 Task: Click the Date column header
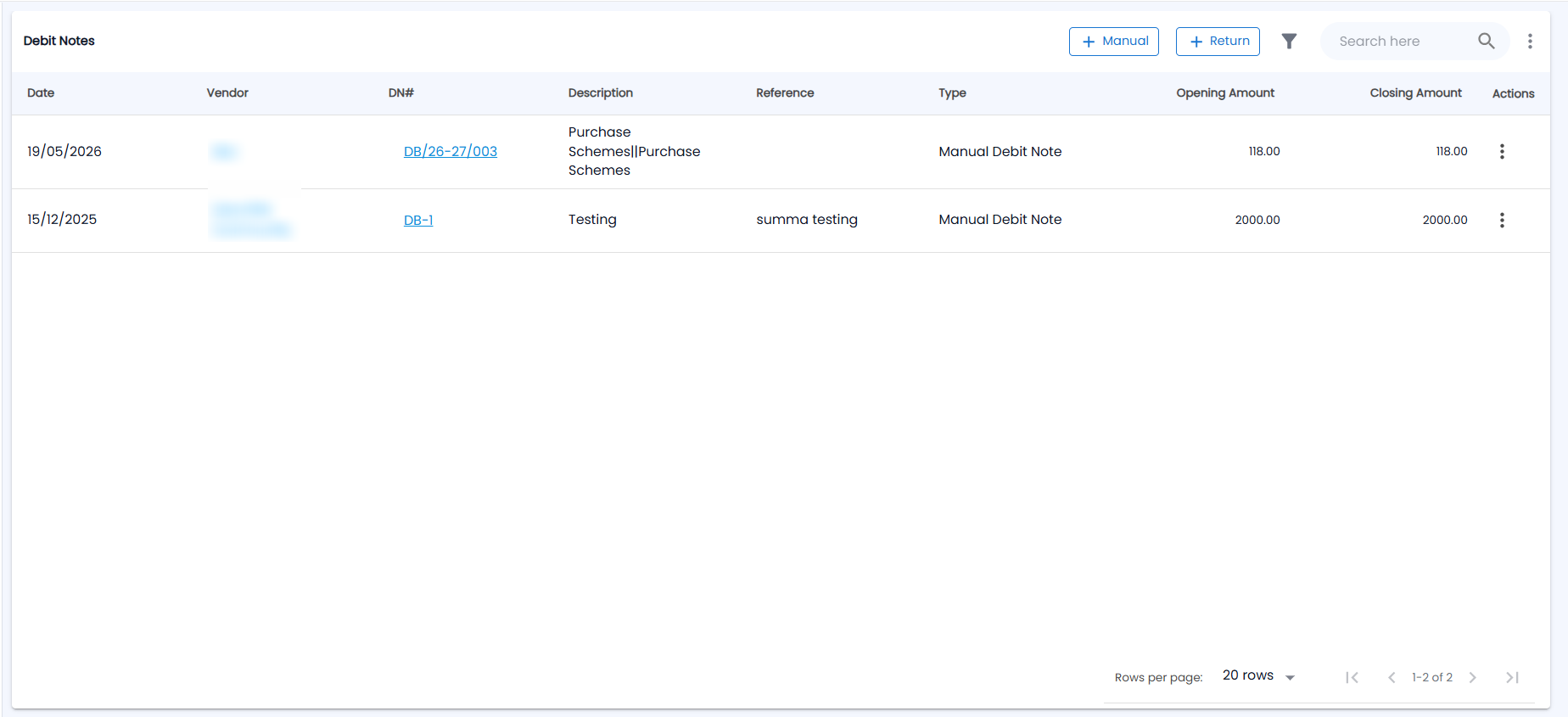click(41, 93)
